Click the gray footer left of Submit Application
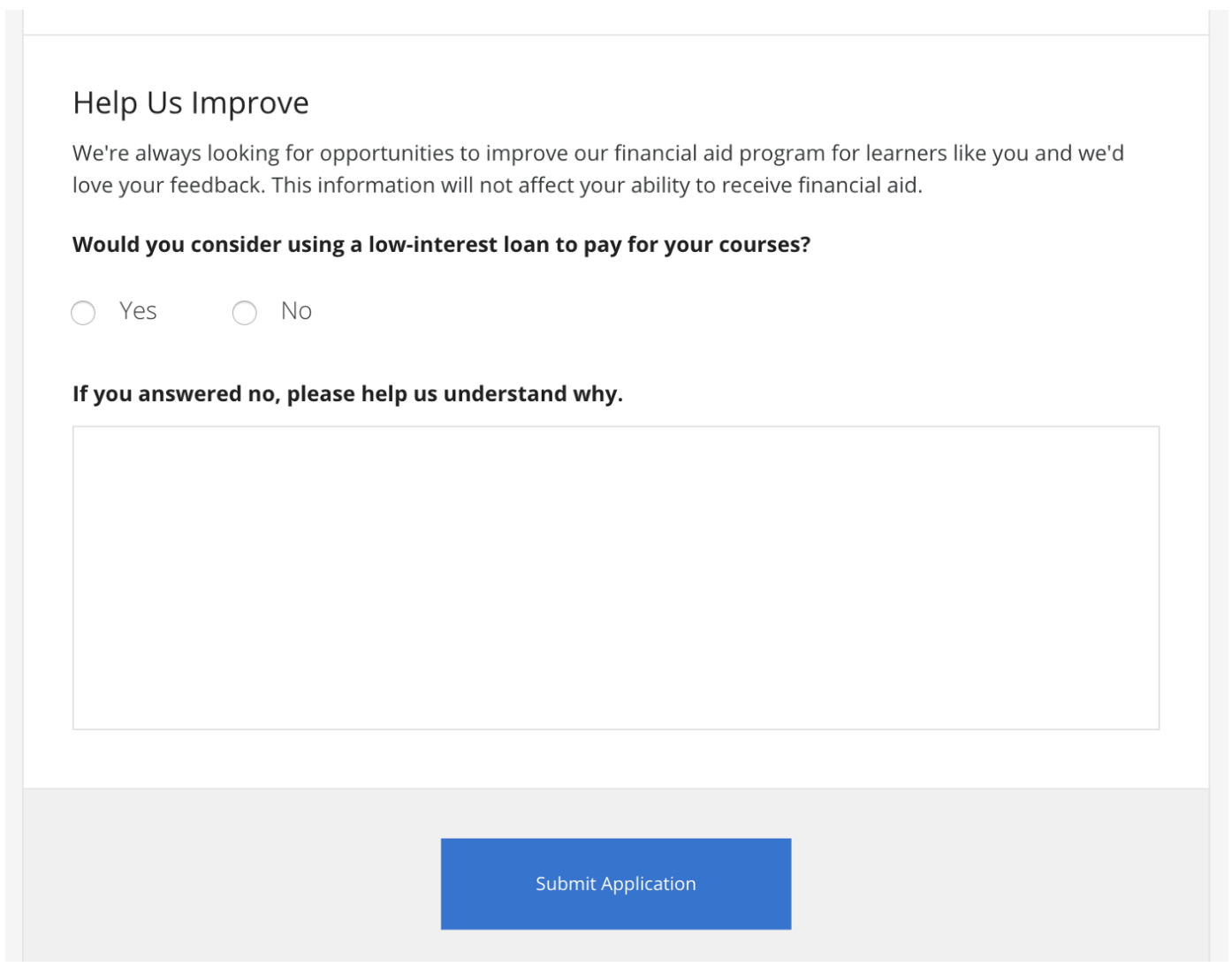The image size is (1232, 967). [x=232, y=883]
